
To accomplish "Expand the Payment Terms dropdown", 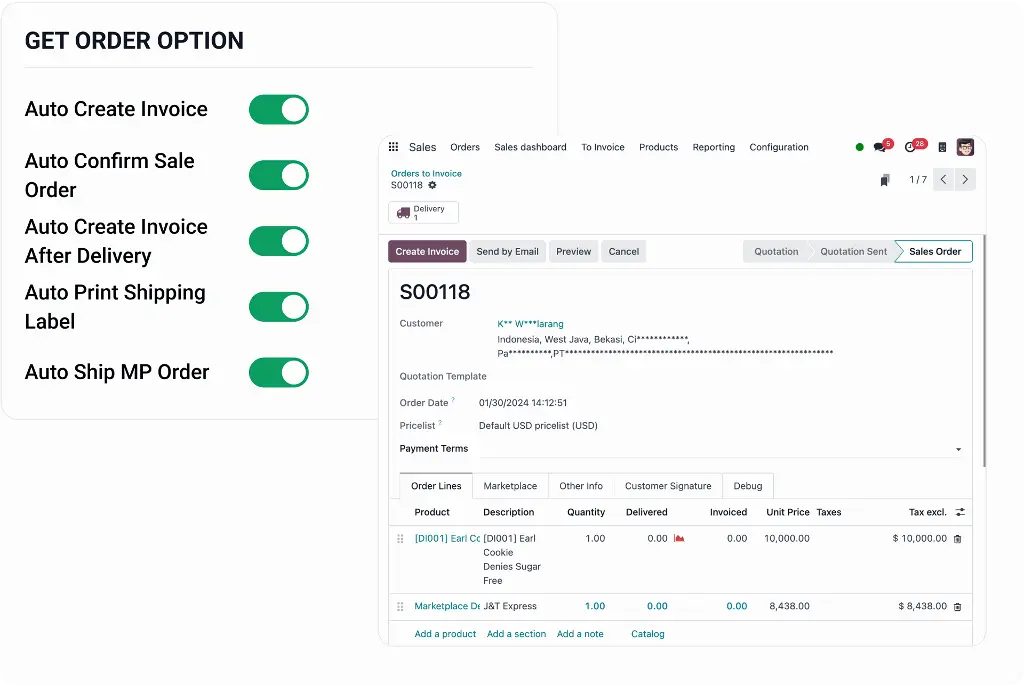I will pyautogui.click(x=959, y=450).
